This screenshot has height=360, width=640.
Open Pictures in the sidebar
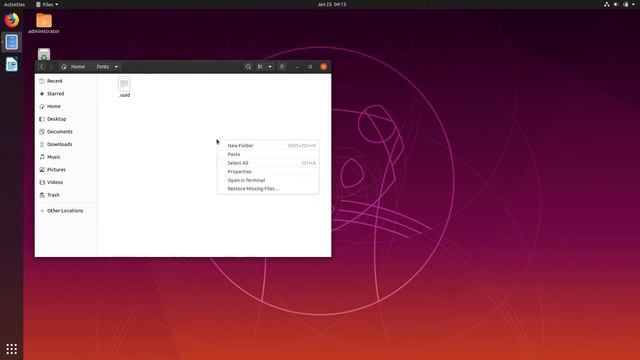pyautogui.click(x=66, y=169)
